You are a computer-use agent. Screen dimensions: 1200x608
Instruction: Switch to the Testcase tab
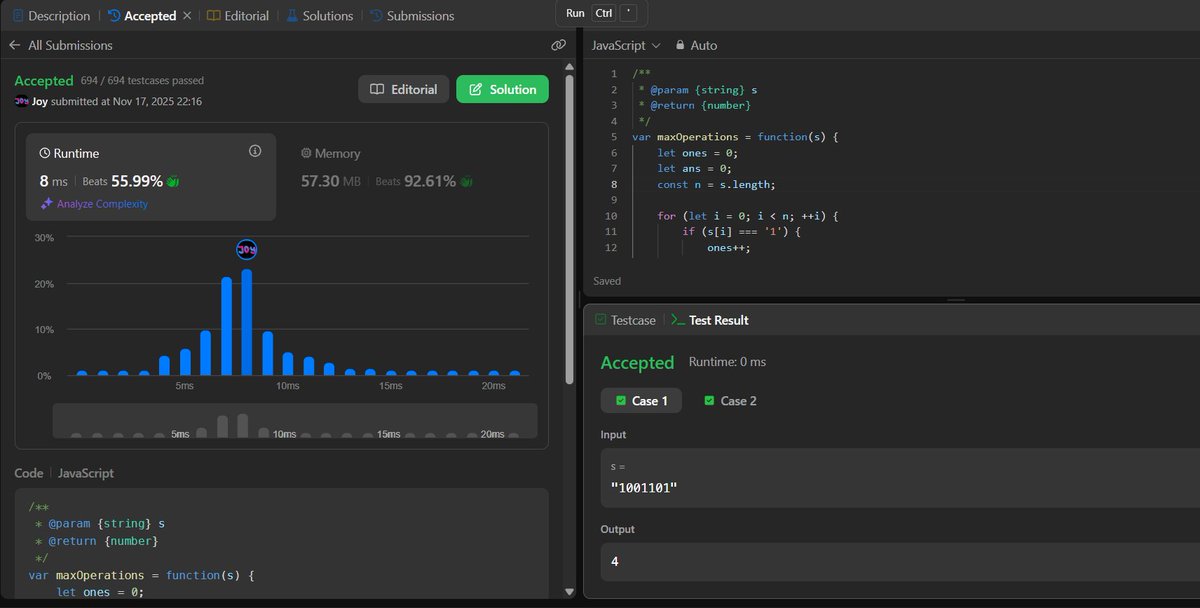pos(632,320)
